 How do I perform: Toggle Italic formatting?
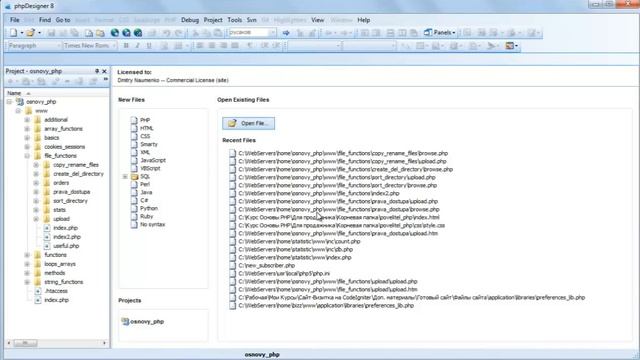[138, 46]
